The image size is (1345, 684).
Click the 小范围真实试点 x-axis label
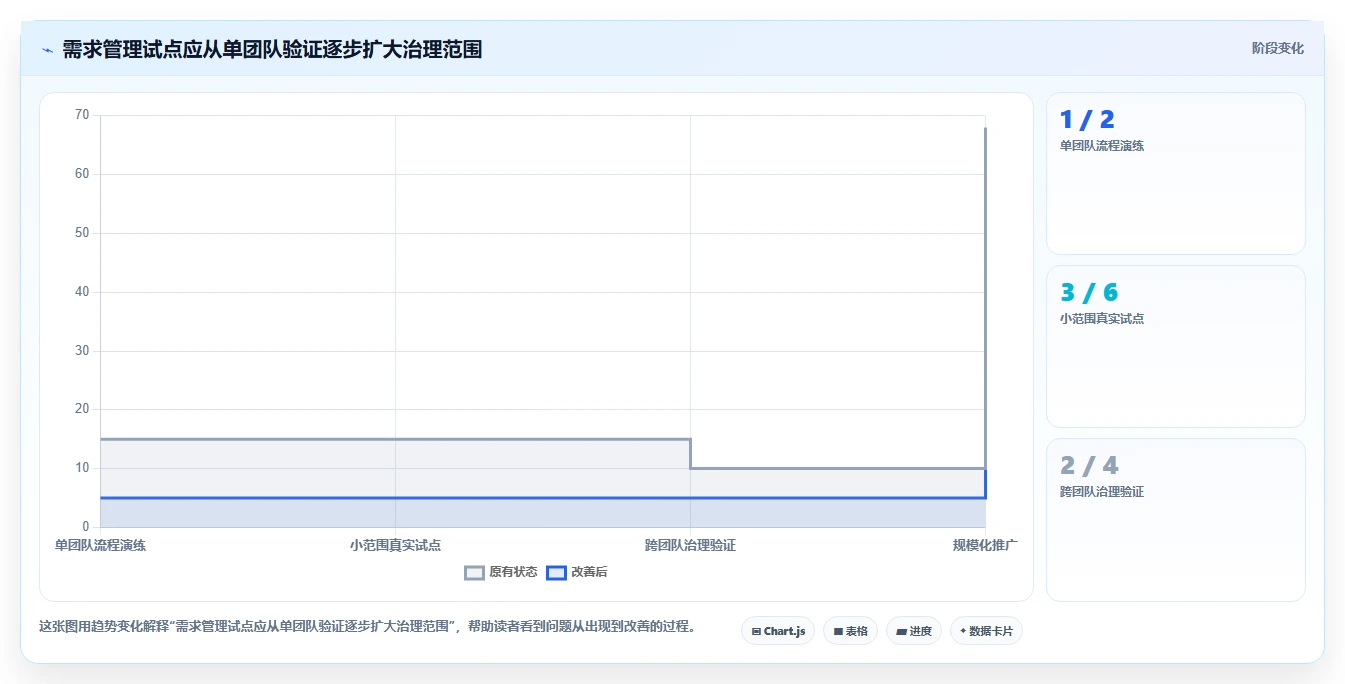tap(395, 545)
